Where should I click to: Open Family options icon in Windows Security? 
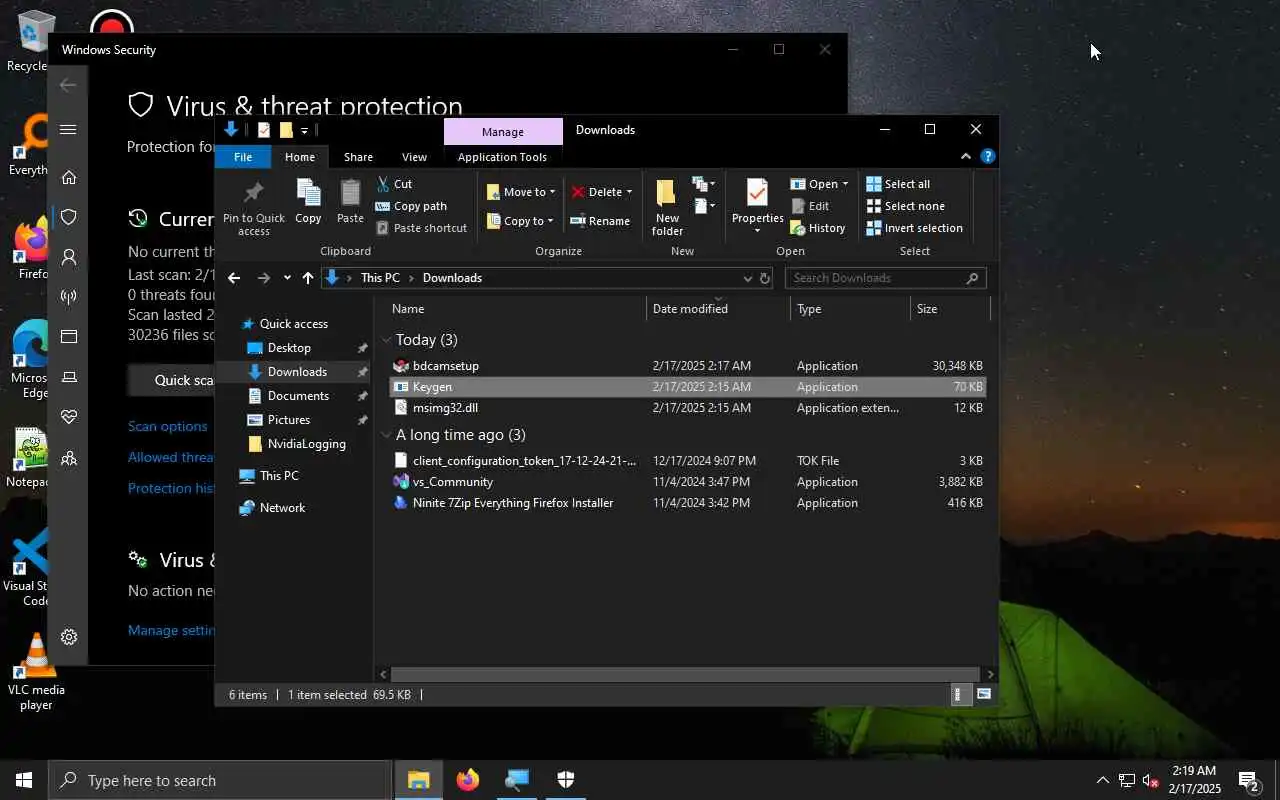(69, 458)
